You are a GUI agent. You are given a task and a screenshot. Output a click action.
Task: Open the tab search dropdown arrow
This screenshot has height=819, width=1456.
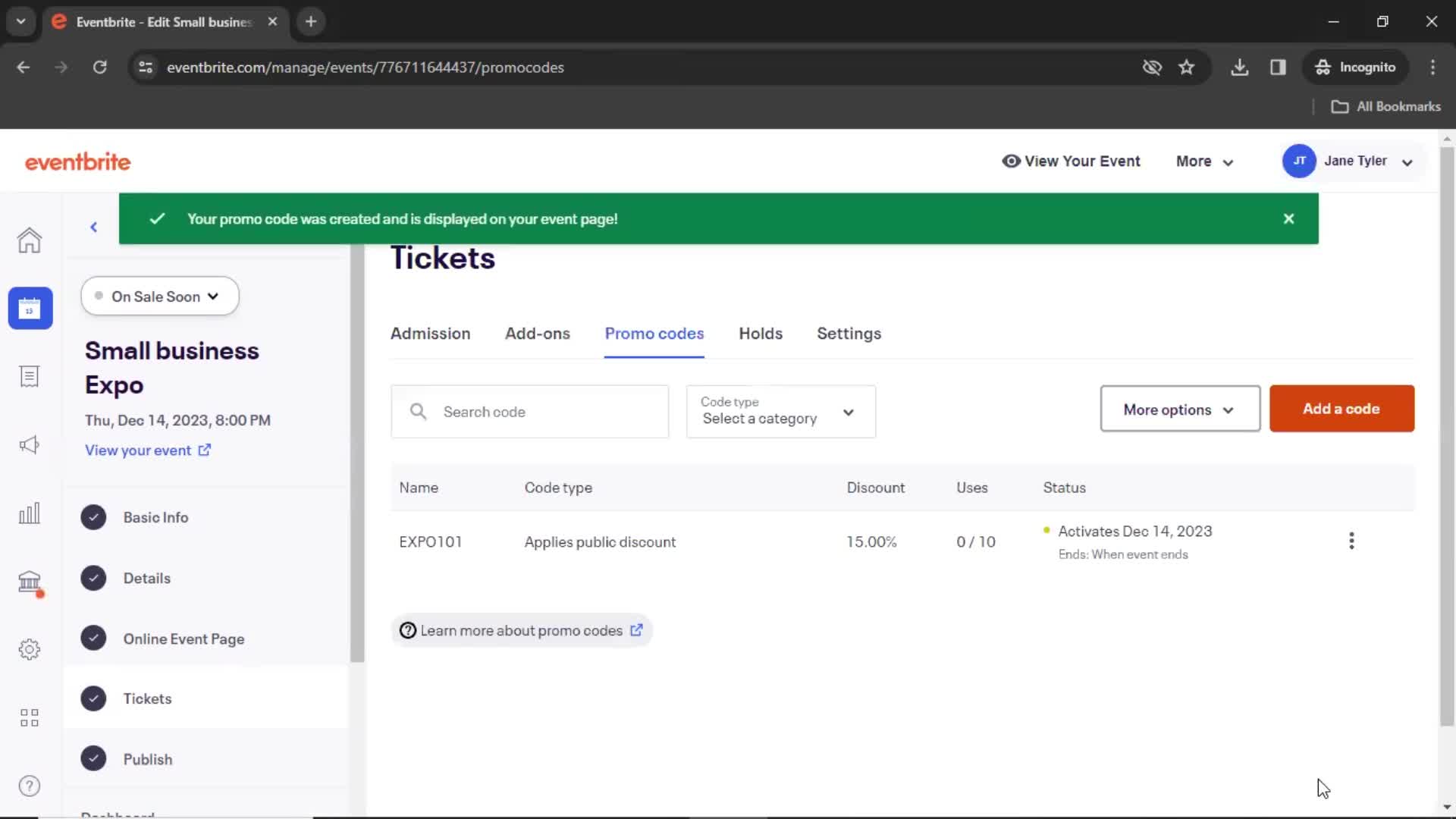tap(21, 21)
